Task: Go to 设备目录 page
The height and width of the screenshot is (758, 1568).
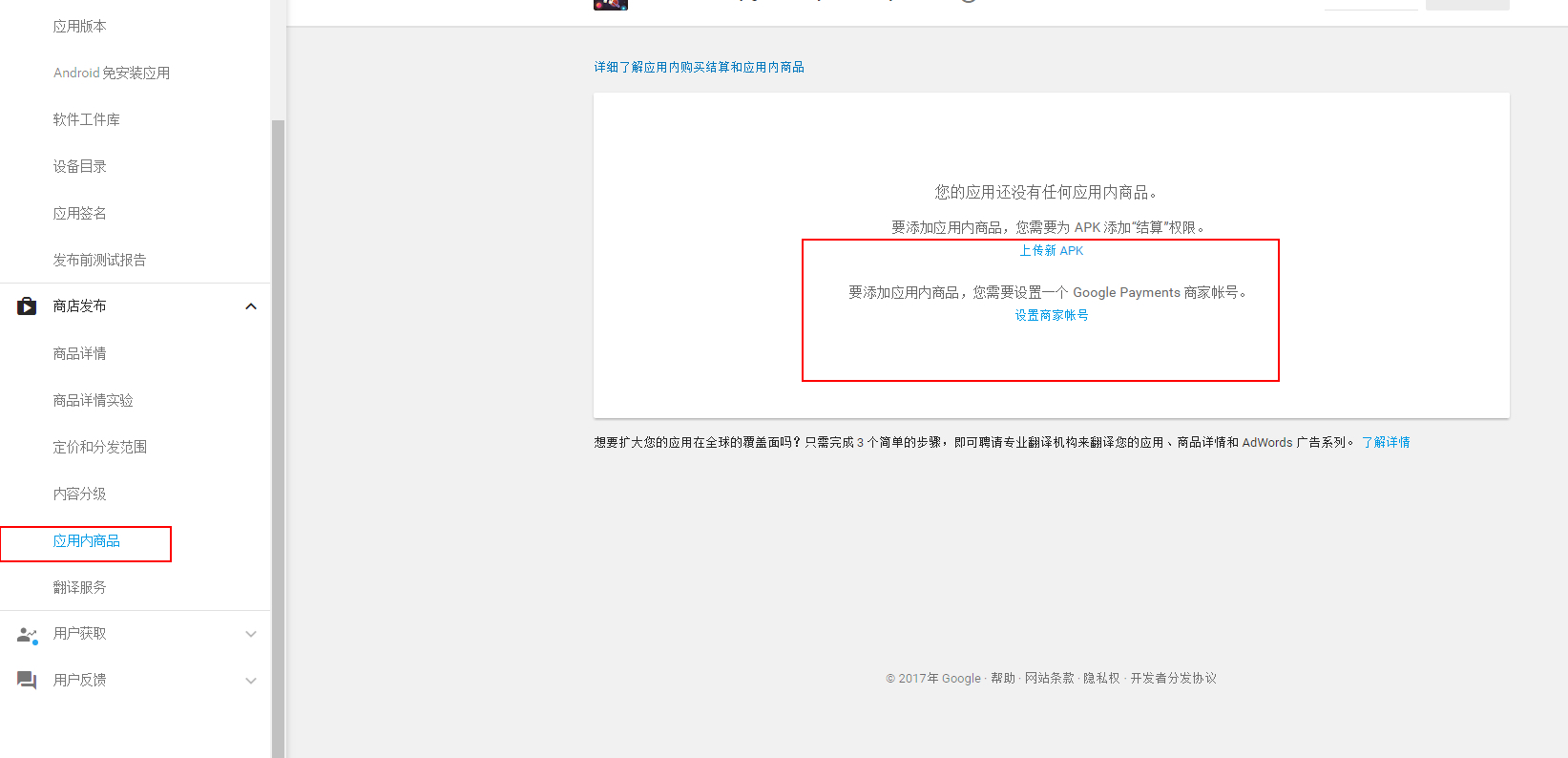Action: coord(80,166)
